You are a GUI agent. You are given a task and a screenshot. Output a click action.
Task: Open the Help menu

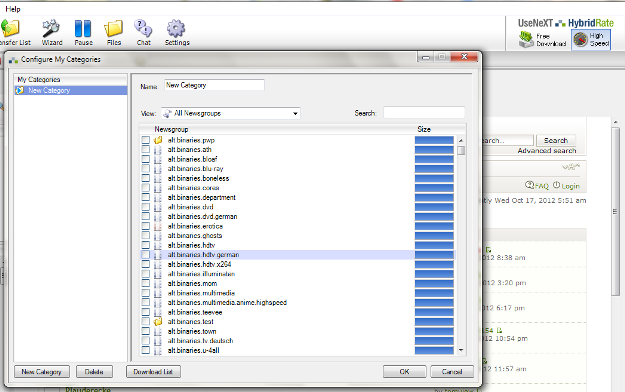pyautogui.click(x=13, y=9)
